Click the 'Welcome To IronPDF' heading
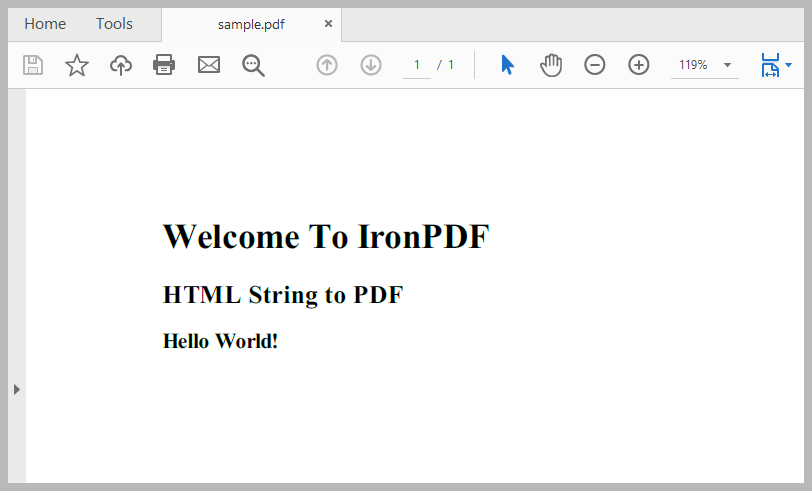The image size is (812, 491). pyautogui.click(x=326, y=237)
